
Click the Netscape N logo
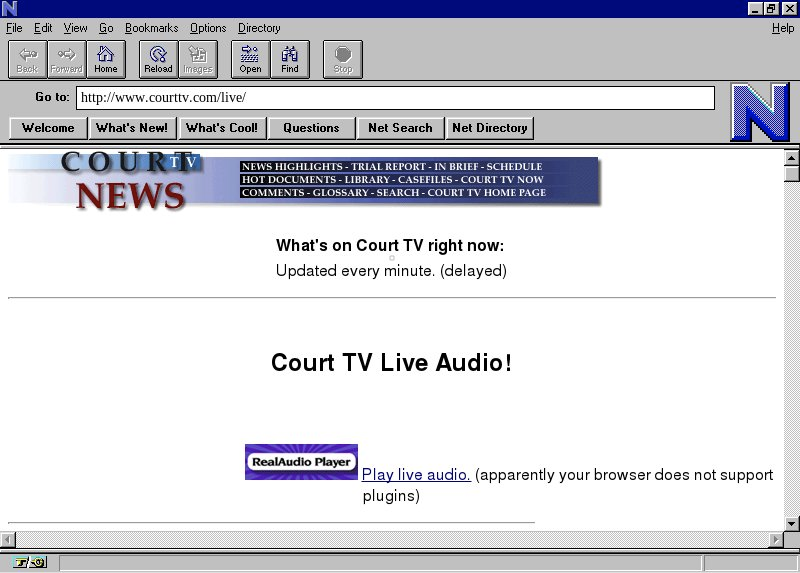[x=759, y=112]
